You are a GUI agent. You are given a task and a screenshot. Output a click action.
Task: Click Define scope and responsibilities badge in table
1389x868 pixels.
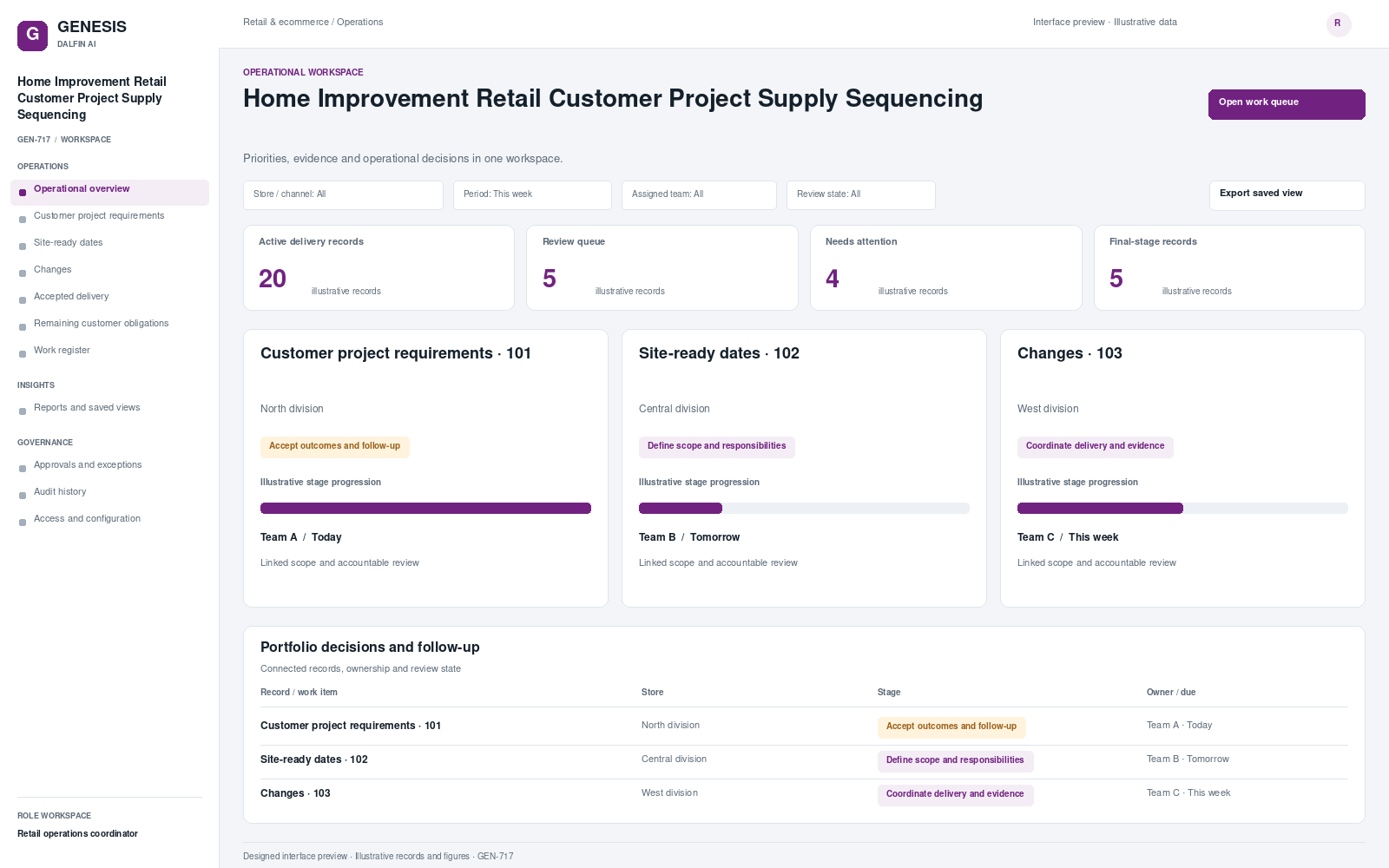point(956,761)
